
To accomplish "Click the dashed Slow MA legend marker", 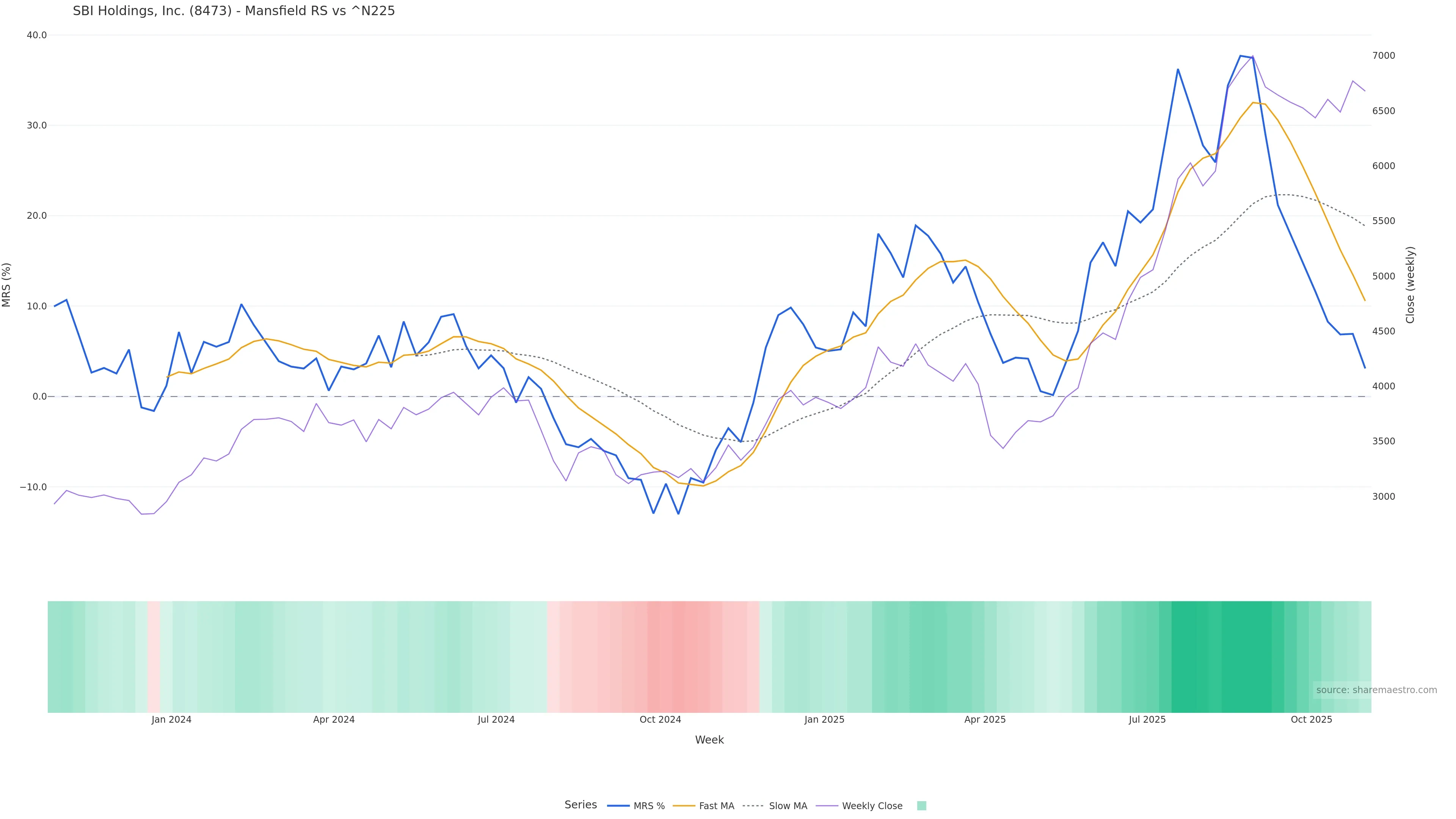I will coord(753,806).
